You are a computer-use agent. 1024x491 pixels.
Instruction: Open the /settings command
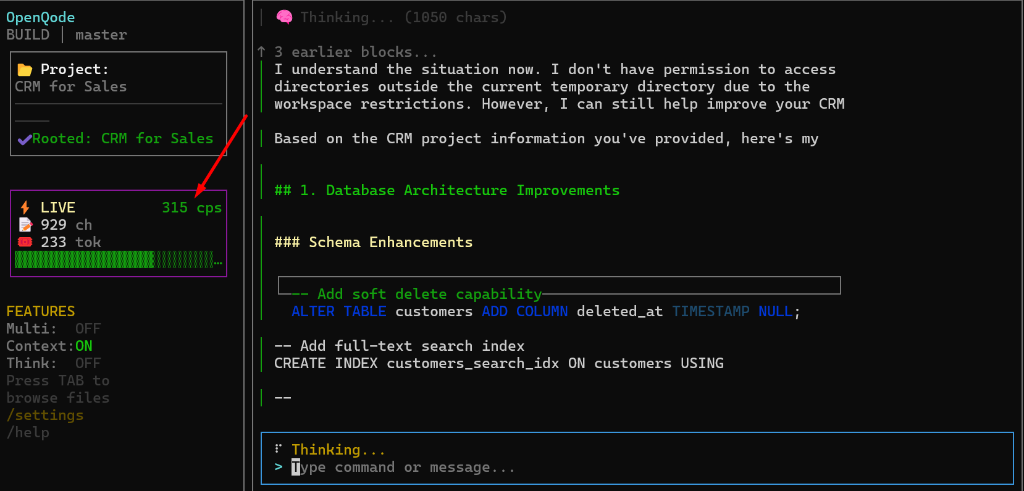pyautogui.click(x=45, y=415)
